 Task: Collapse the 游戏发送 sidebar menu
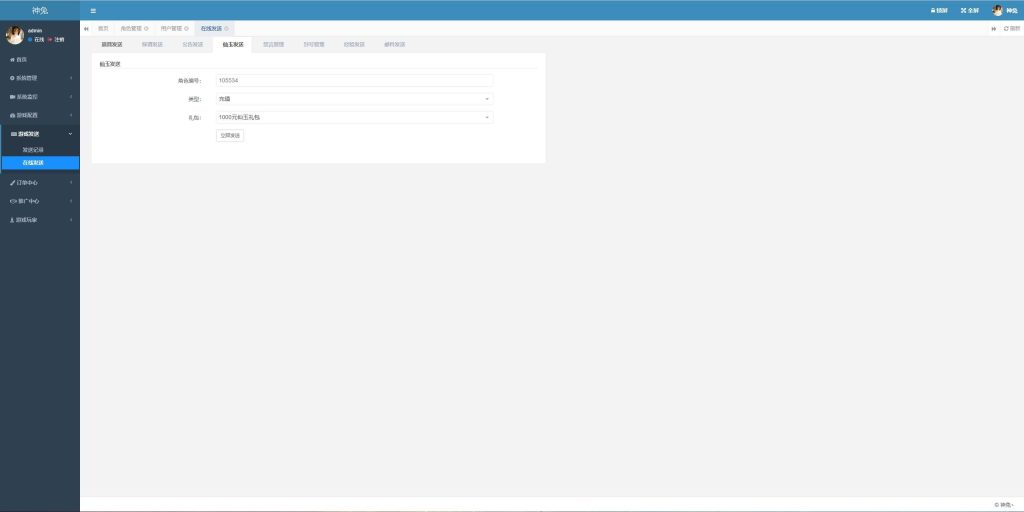coord(39,133)
